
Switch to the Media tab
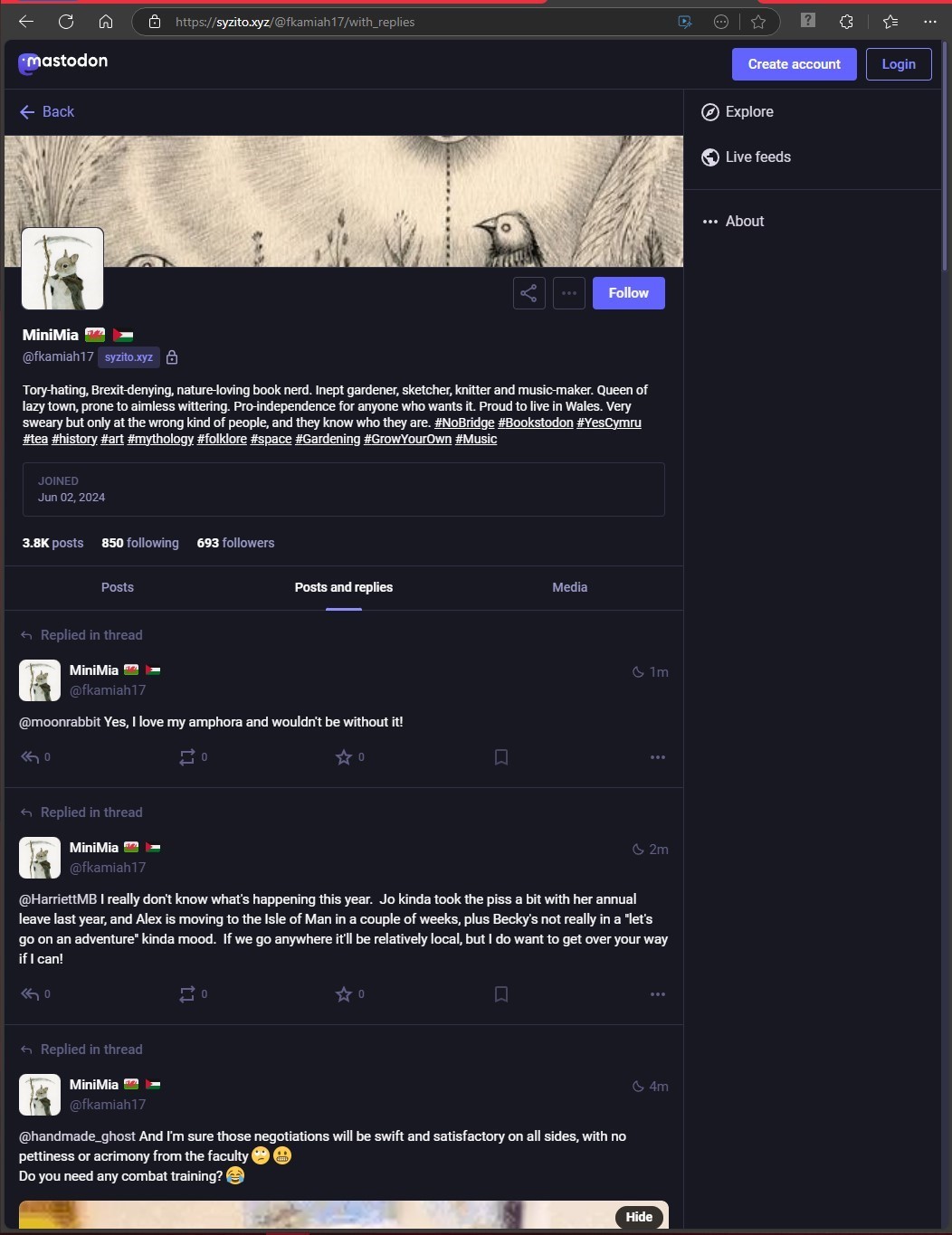570,587
